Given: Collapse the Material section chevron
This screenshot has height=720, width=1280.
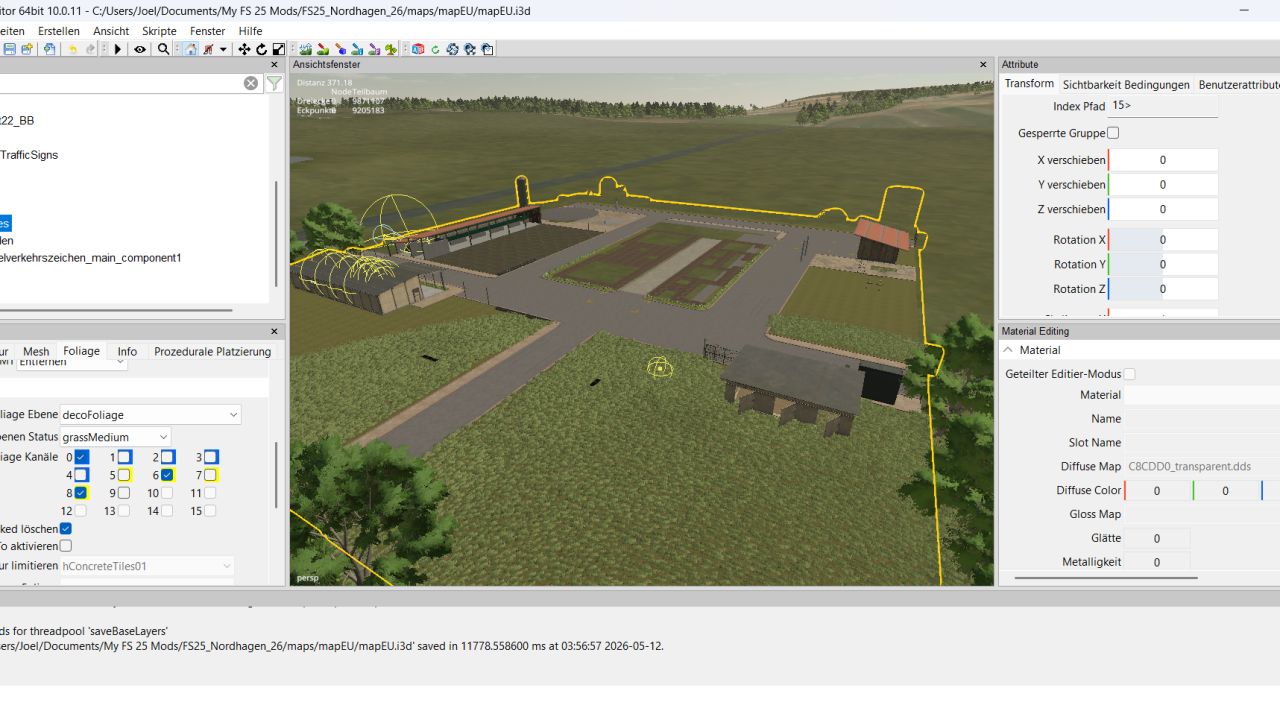Looking at the screenshot, I should tap(1007, 350).
